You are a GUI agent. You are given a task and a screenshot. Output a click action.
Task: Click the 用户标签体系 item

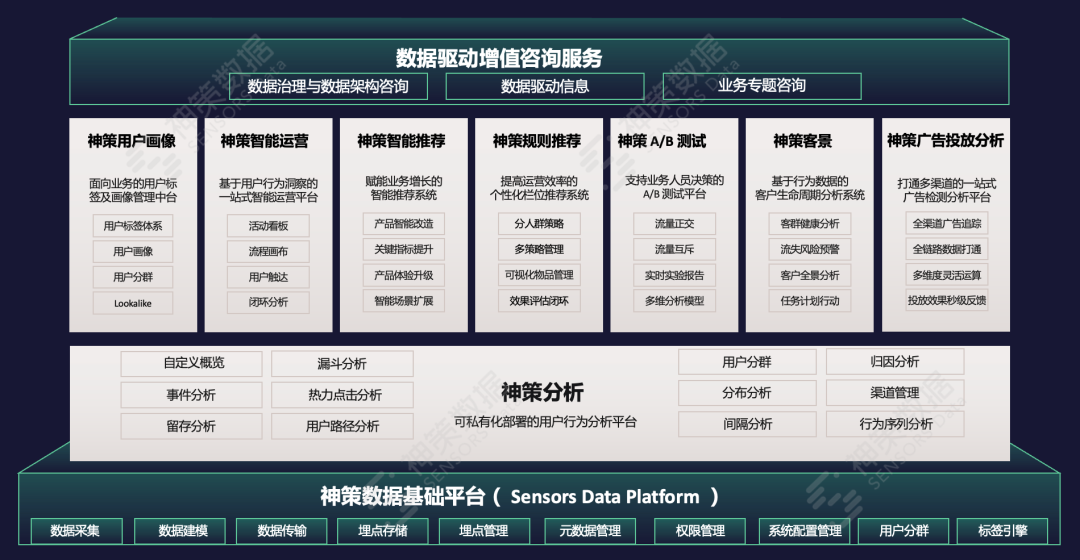(133, 226)
